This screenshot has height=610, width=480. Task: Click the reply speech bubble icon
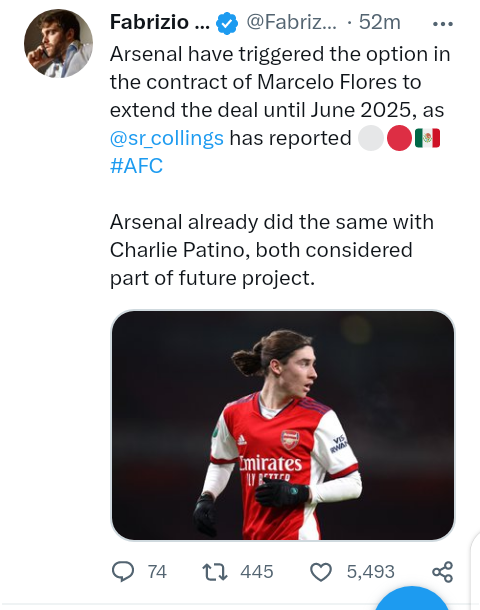click(x=123, y=571)
